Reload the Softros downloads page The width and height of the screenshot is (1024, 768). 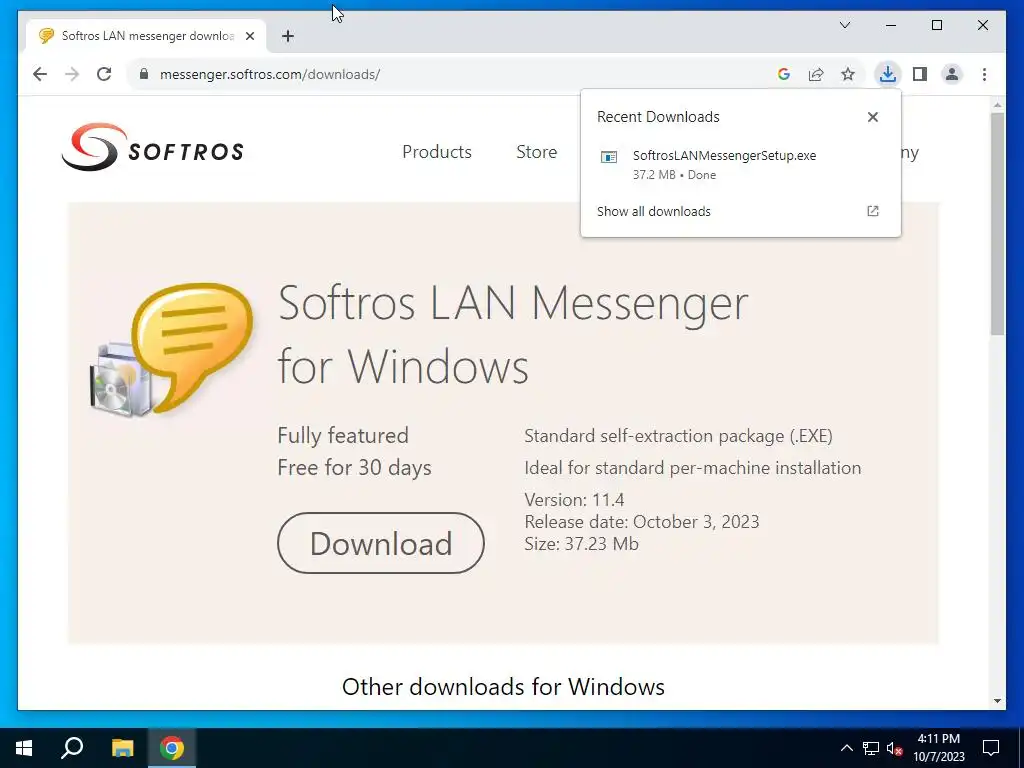104,74
